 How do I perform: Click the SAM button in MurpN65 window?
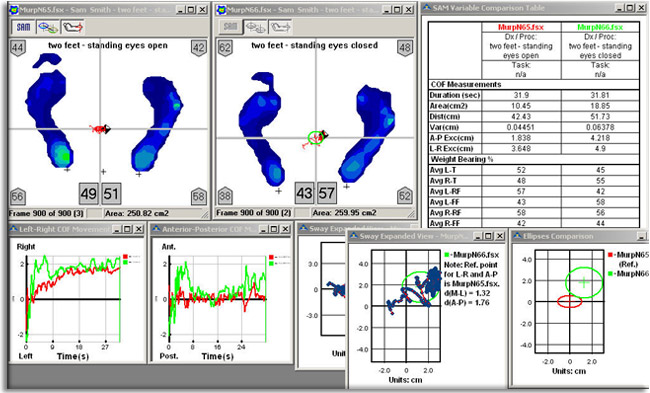23,27
